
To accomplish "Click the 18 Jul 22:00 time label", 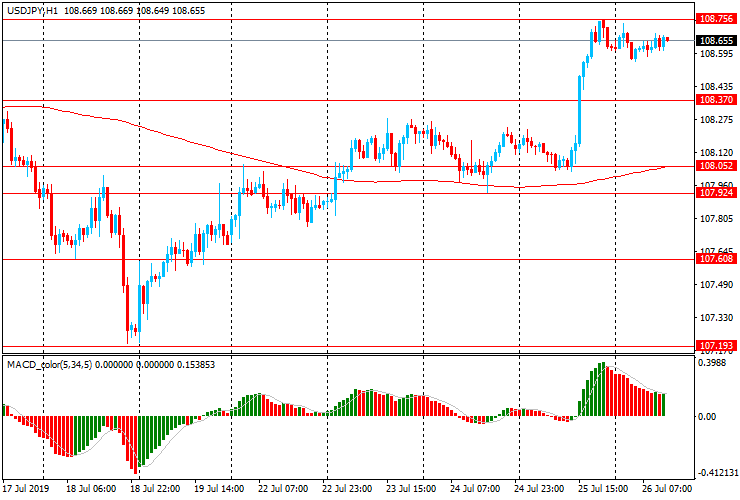I will 155,488.
